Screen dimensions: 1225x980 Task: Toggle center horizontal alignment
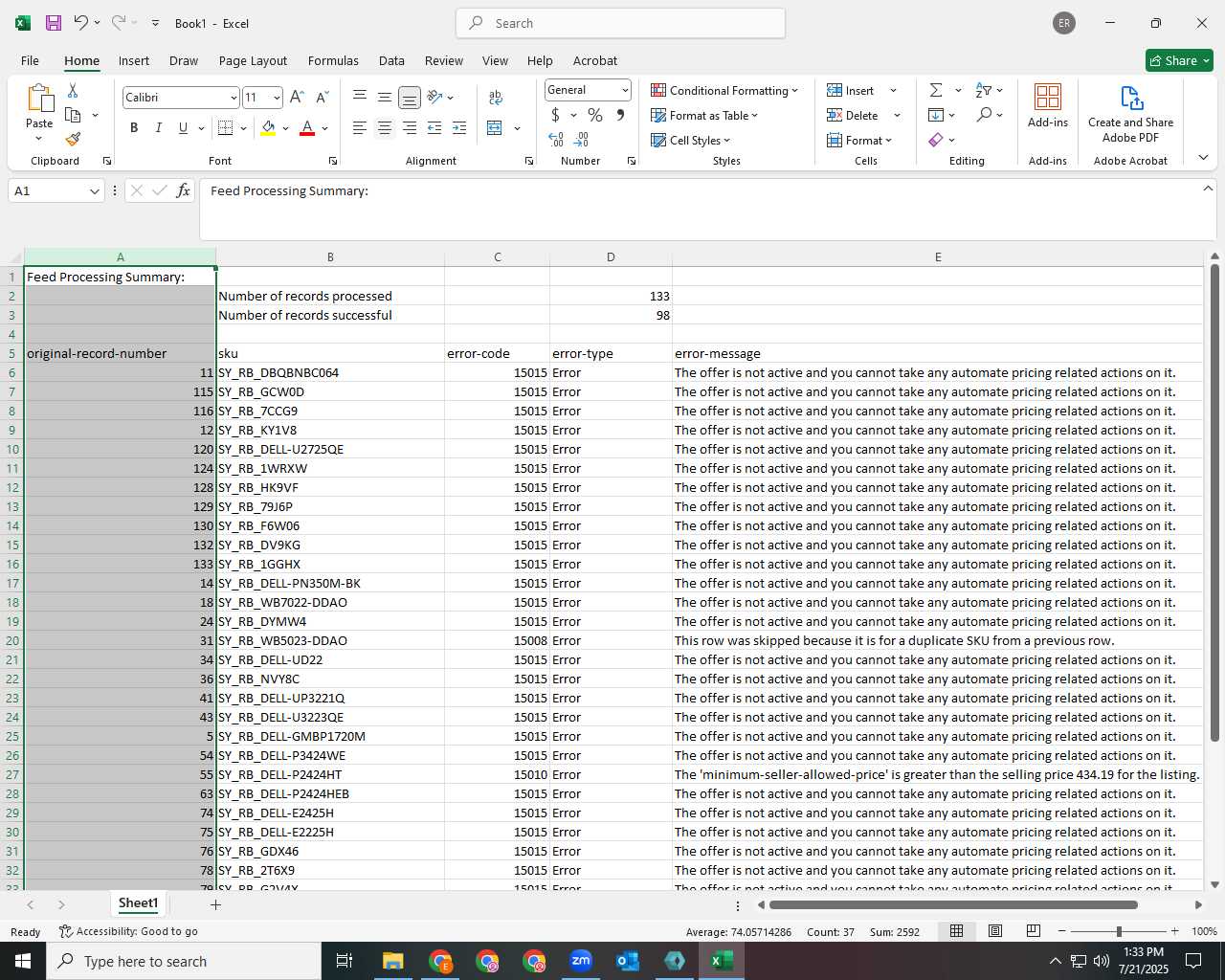pos(385,128)
